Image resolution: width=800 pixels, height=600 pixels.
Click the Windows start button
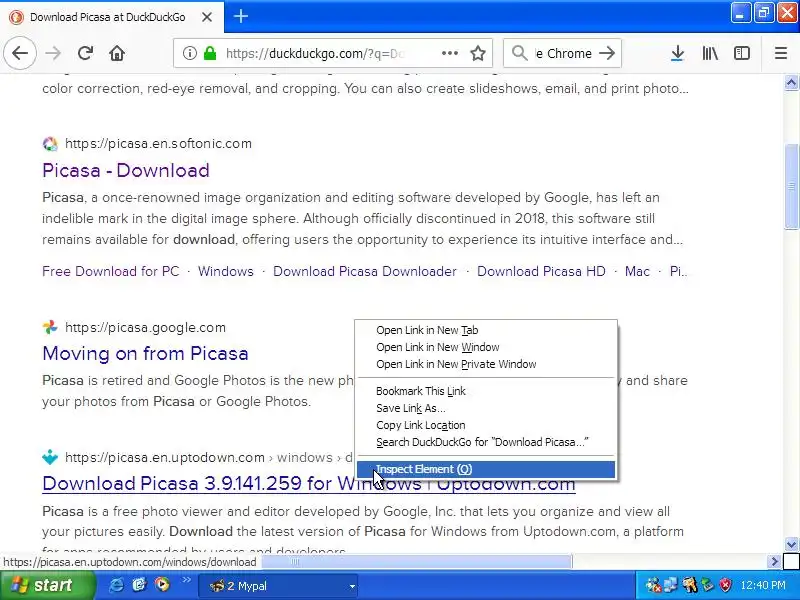tap(47, 586)
